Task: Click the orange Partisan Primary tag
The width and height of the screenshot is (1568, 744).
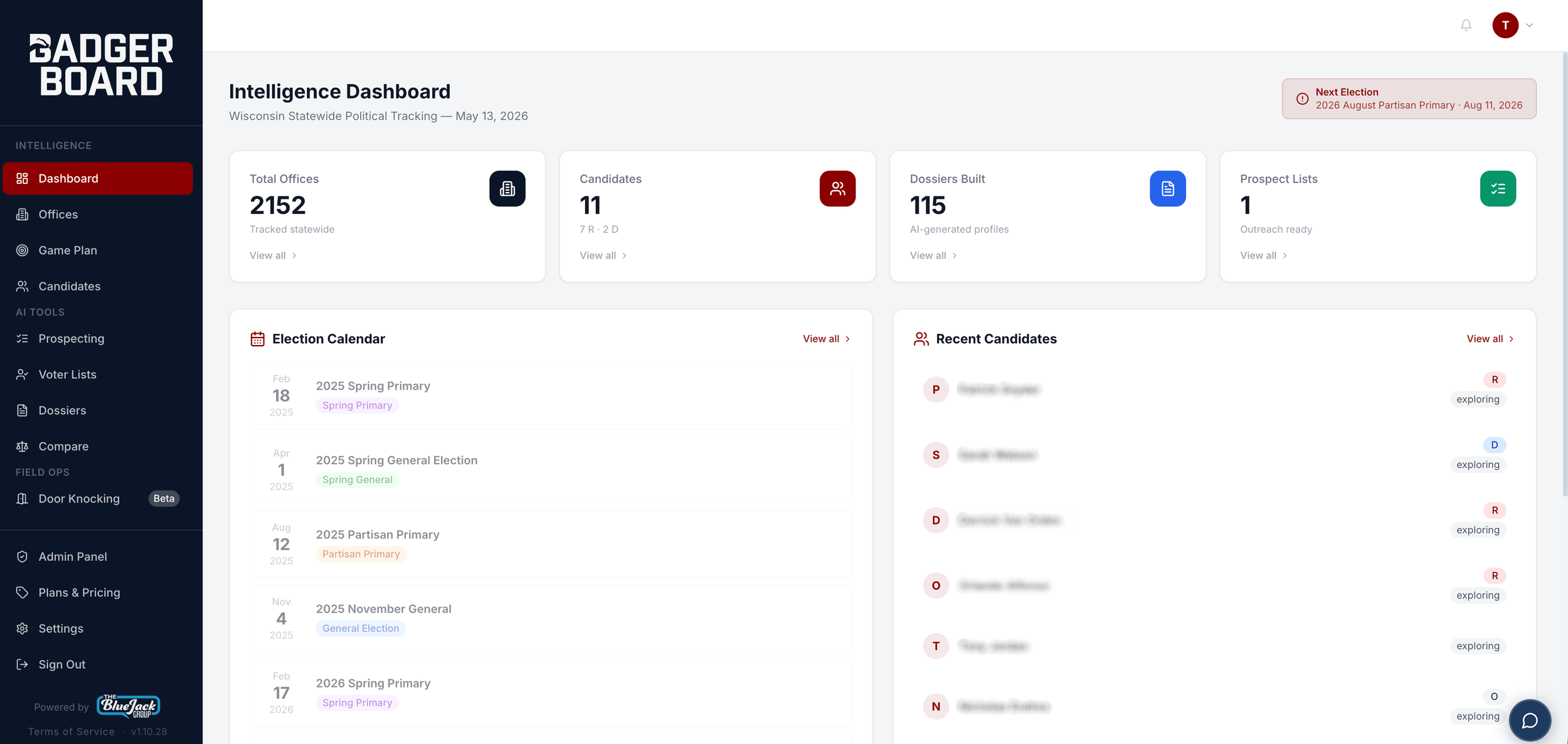Action: tap(361, 554)
